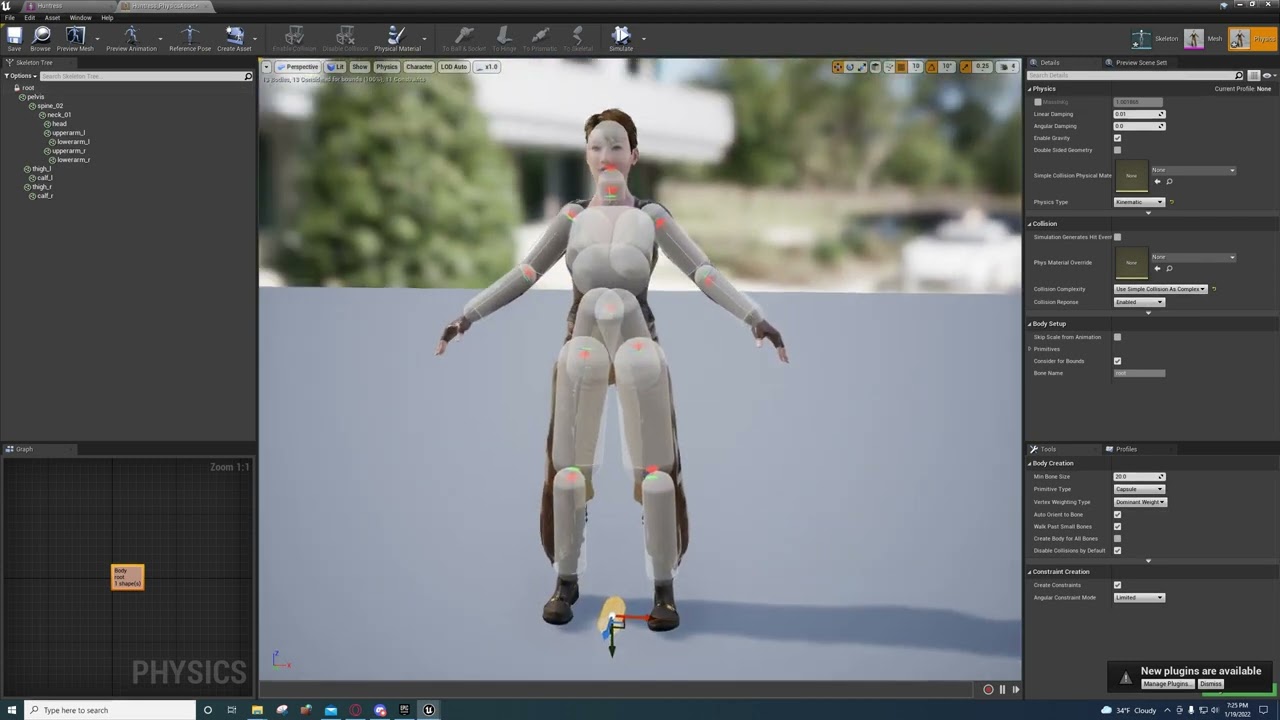1280x720 pixels.
Task: Toggle the Create Constraints checkbox
Action: pyautogui.click(x=1117, y=585)
